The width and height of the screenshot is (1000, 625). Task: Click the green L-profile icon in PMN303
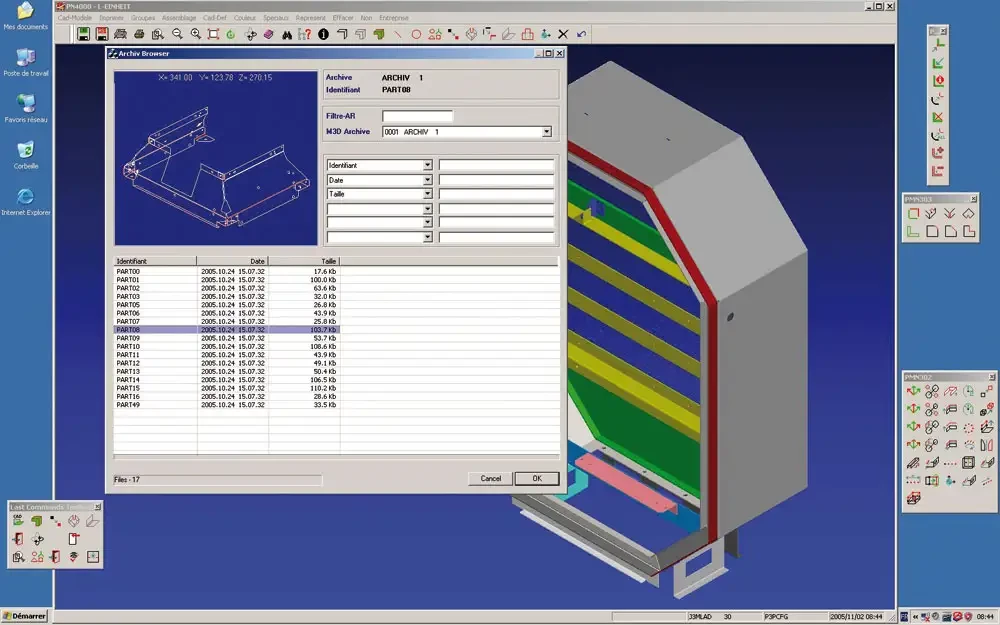pyautogui.click(x=913, y=232)
